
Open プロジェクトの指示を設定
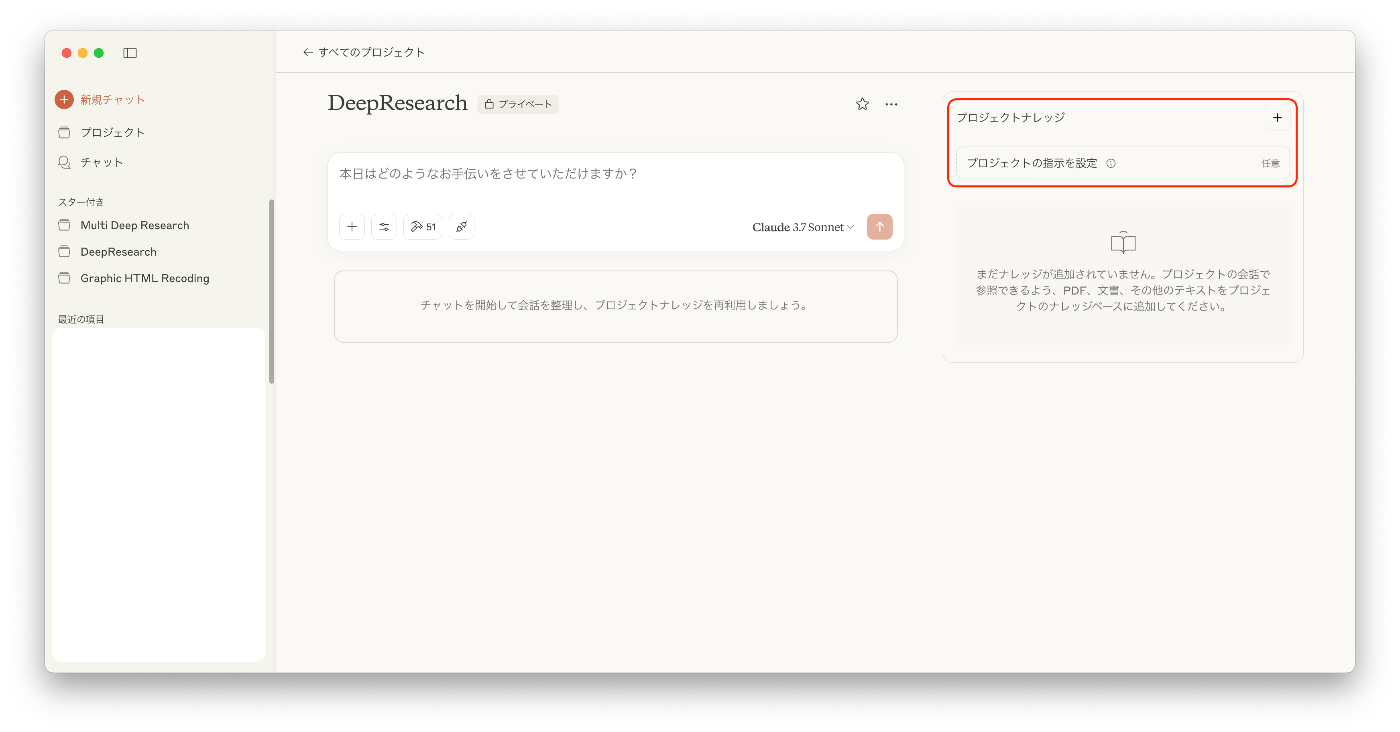(1123, 163)
